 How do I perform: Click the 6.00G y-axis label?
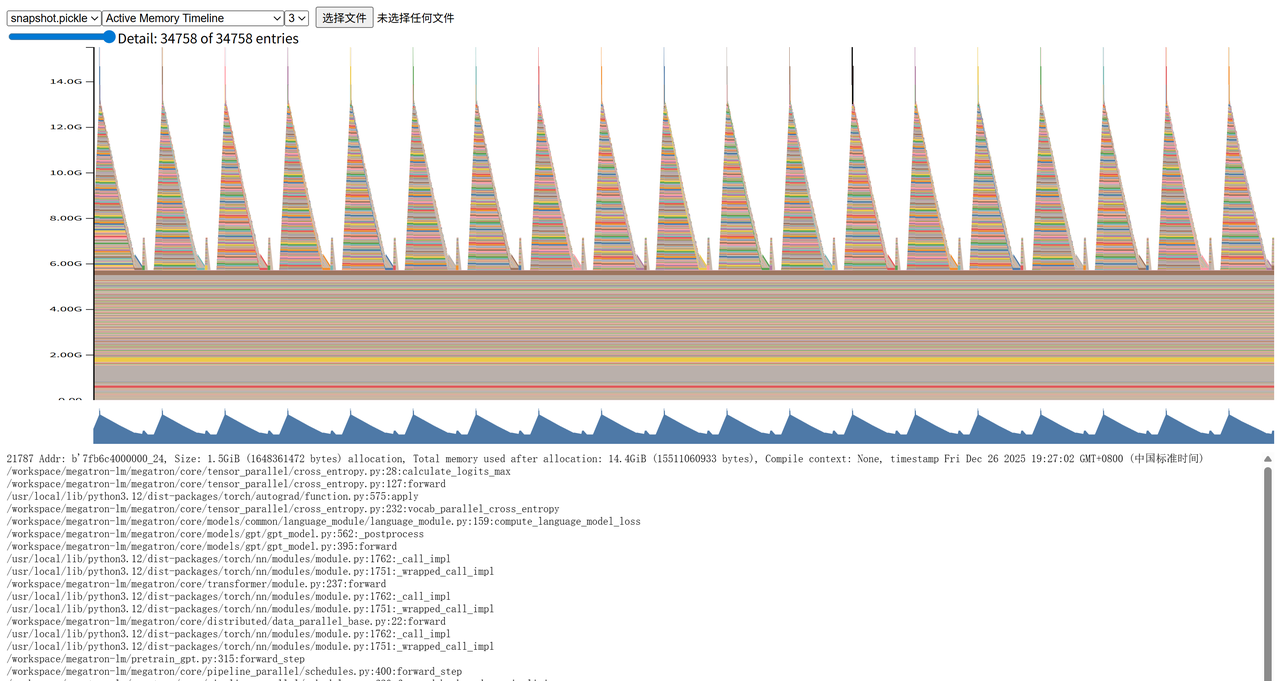[x=66, y=264]
